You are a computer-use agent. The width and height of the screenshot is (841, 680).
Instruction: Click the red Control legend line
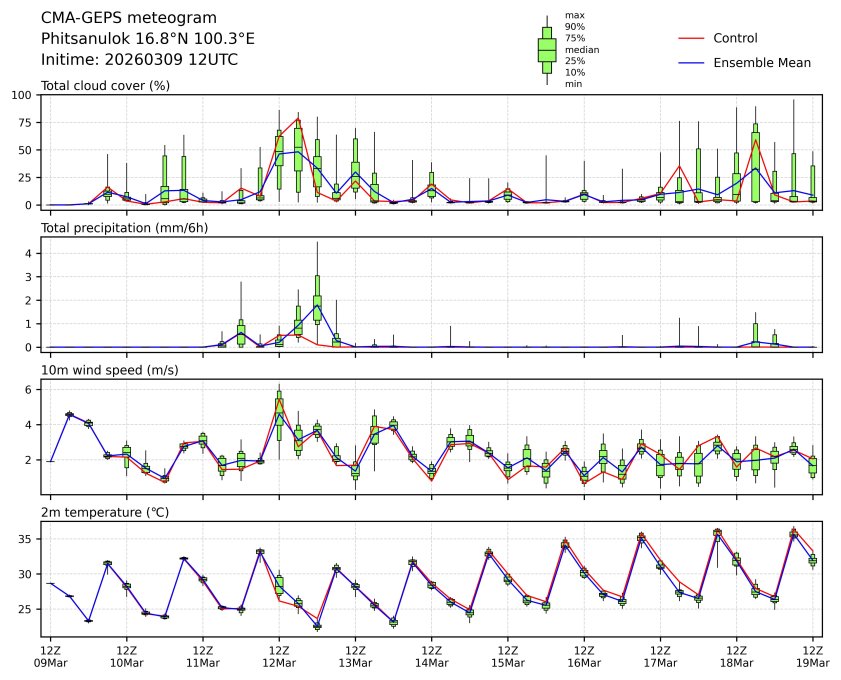click(692, 38)
